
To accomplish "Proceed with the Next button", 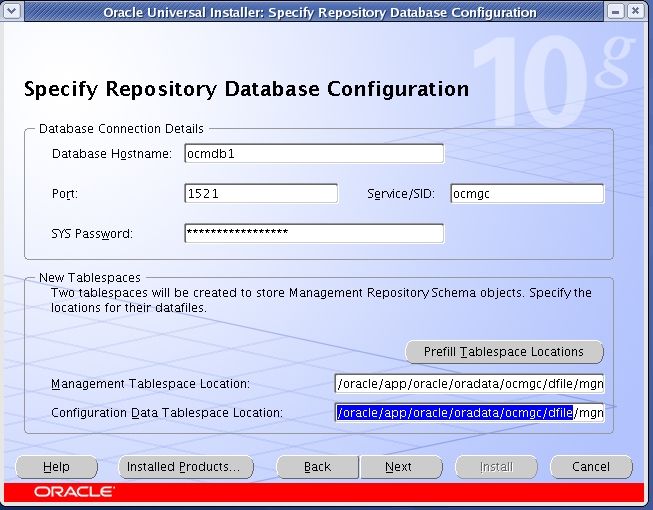I will [x=401, y=467].
